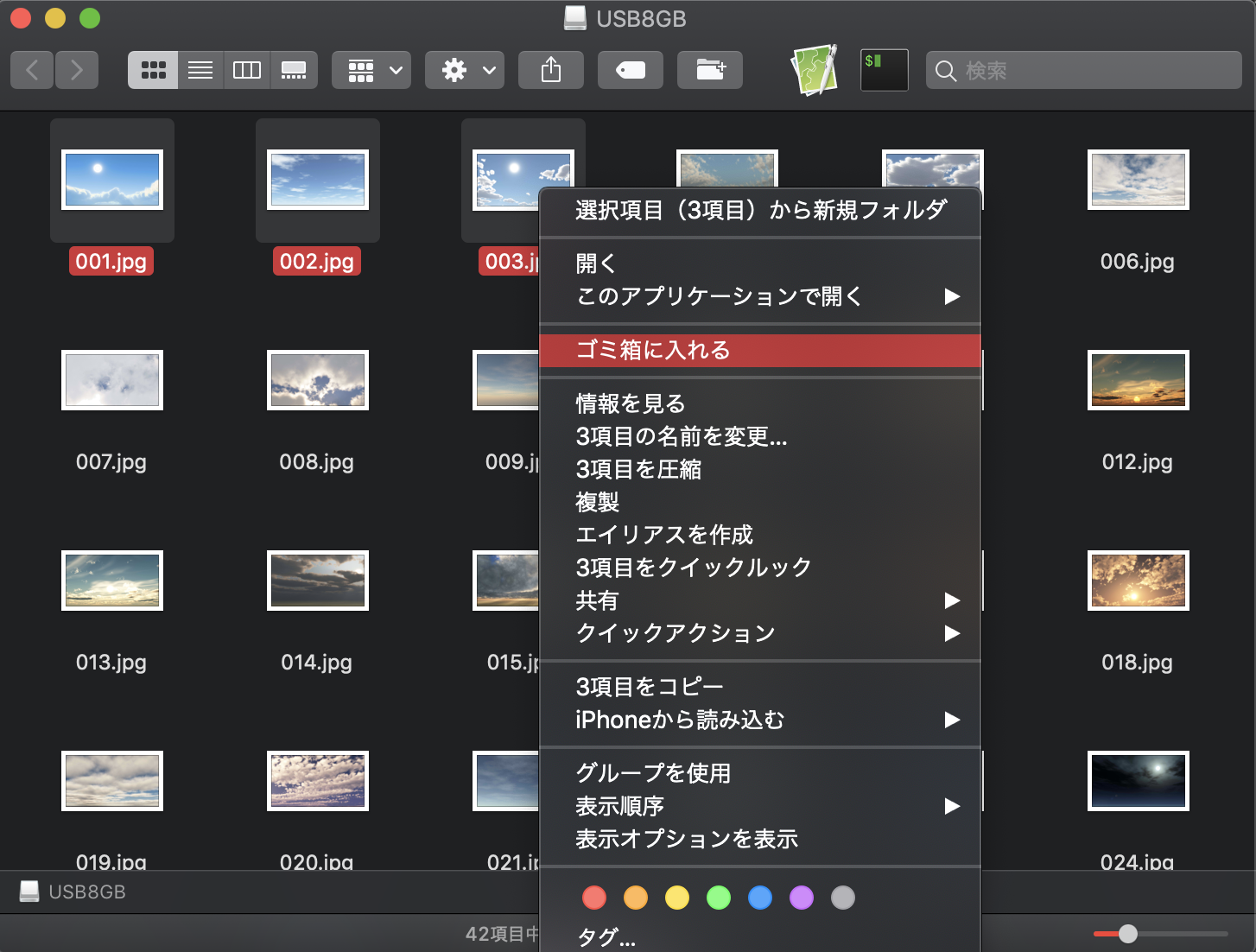The height and width of the screenshot is (952, 1256).
Task: Launch CotEditor from the toolbar
Action: (x=814, y=70)
